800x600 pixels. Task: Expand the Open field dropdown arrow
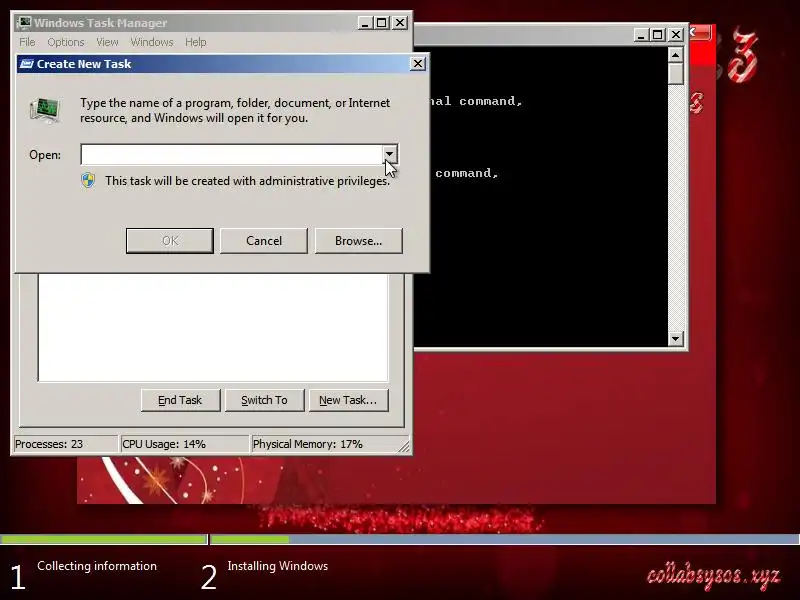tap(389, 154)
